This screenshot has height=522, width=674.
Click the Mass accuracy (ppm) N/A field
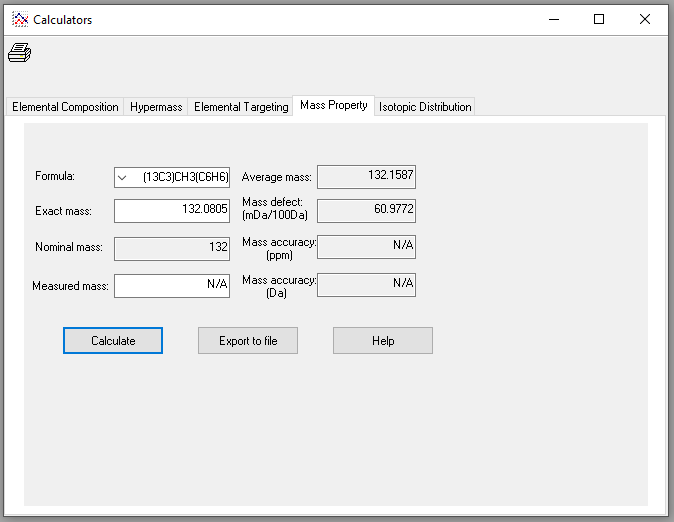(x=367, y=246)
